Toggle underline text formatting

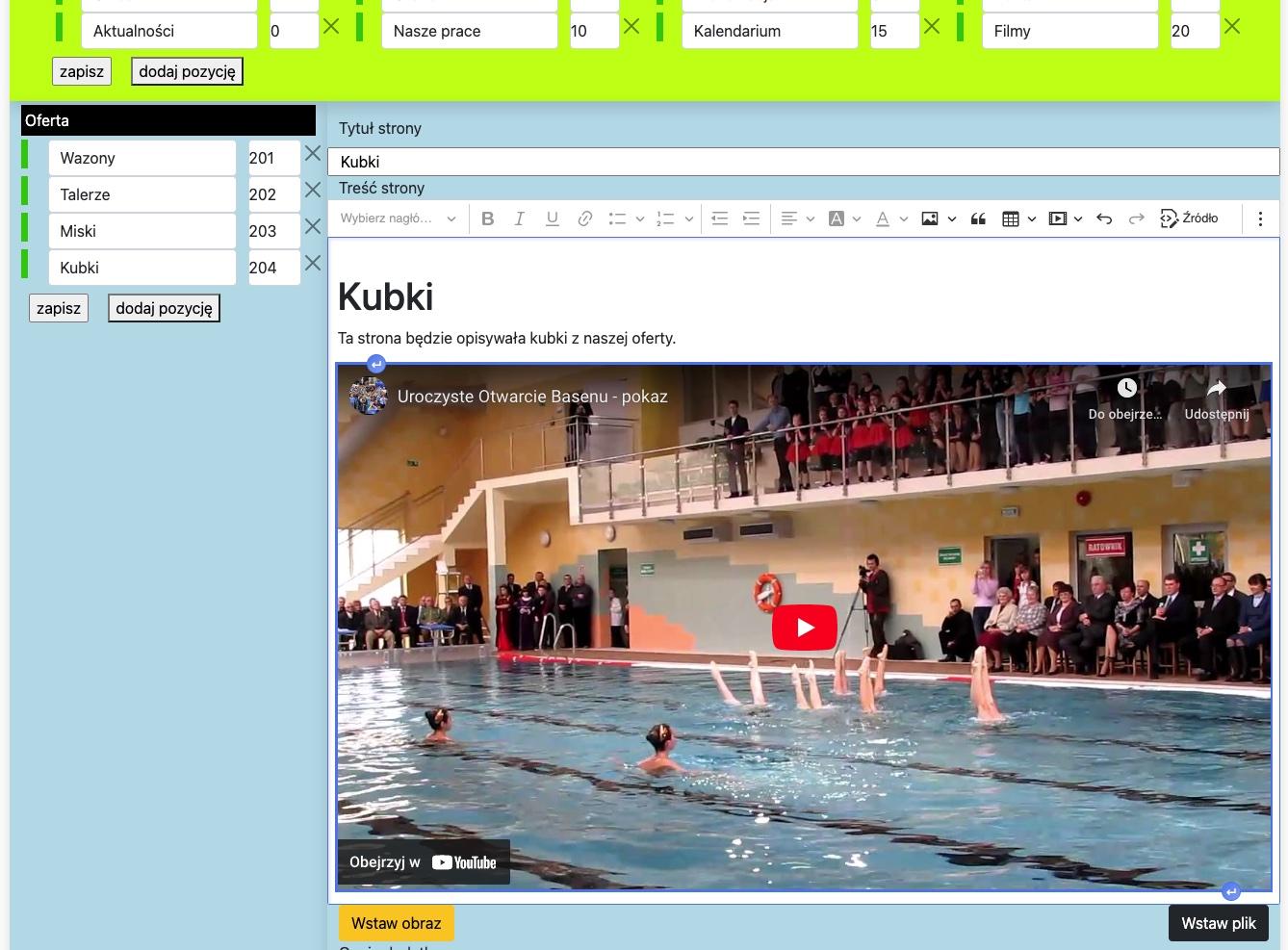point(552,218)
